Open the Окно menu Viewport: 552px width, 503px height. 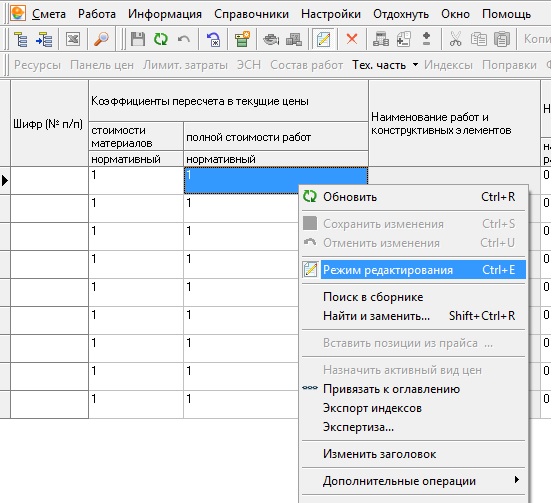[x=456, y=14]
